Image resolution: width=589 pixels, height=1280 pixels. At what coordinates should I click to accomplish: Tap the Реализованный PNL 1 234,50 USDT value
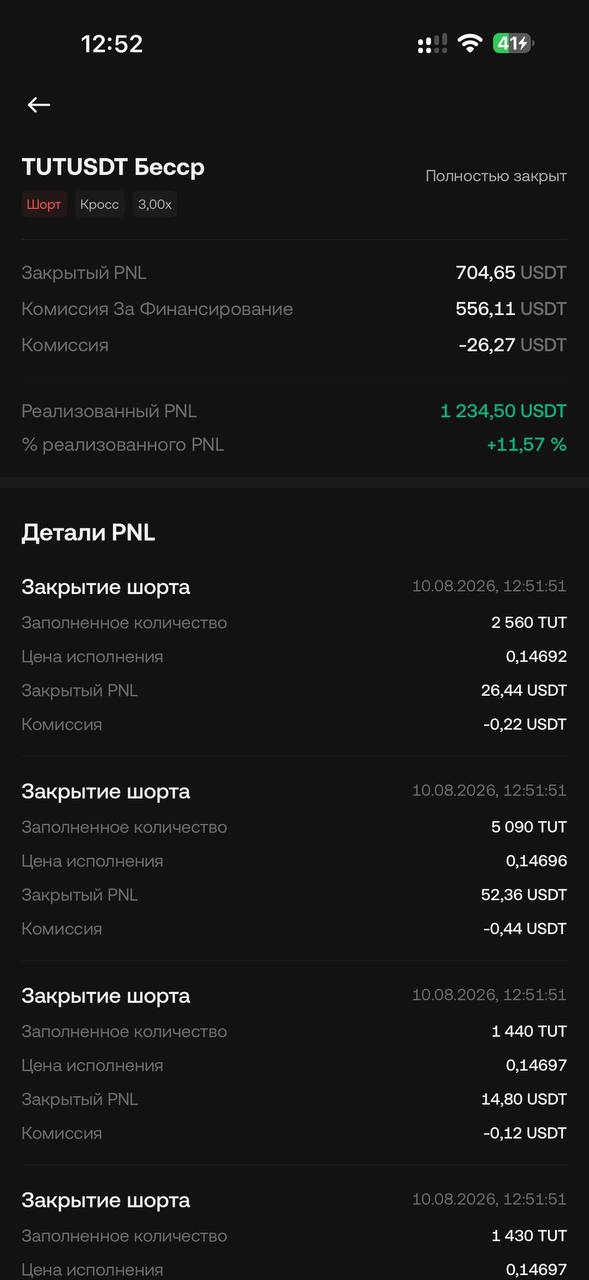click(x=503, y=411)
